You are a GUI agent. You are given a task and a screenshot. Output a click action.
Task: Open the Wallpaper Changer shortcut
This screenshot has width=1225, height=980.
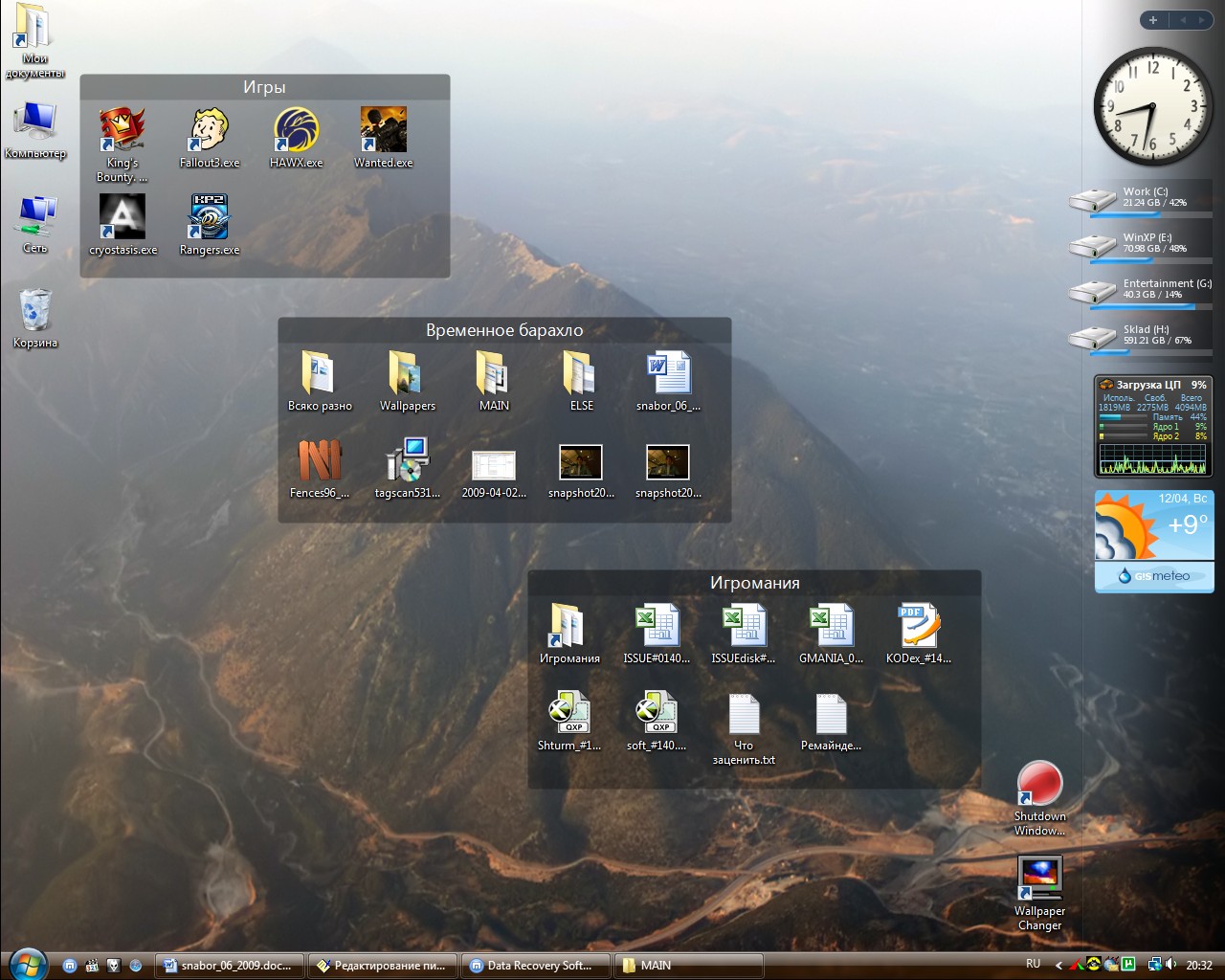pyautogui.click(x=1039, y=893)
